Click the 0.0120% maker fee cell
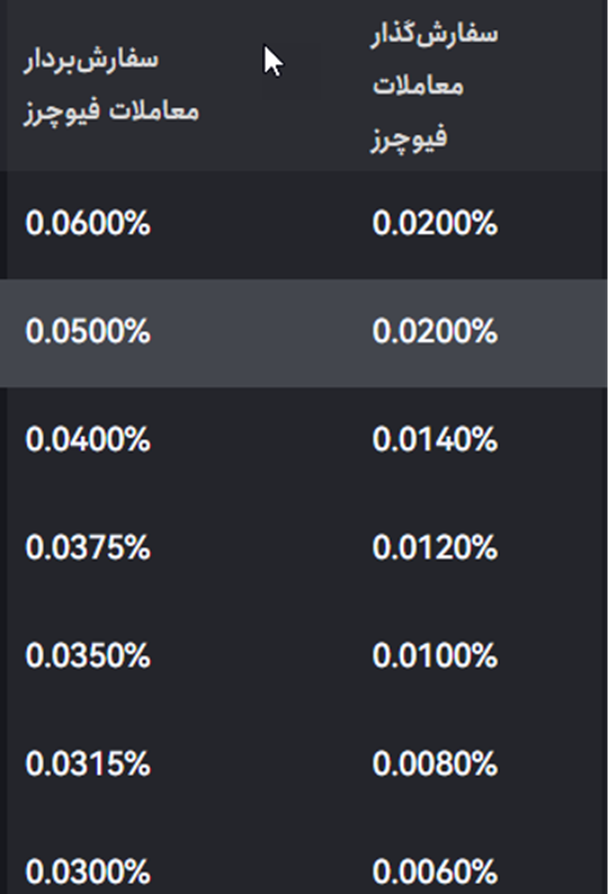The height and width of the screenshot is (894, 609). [x=434, y=547]
